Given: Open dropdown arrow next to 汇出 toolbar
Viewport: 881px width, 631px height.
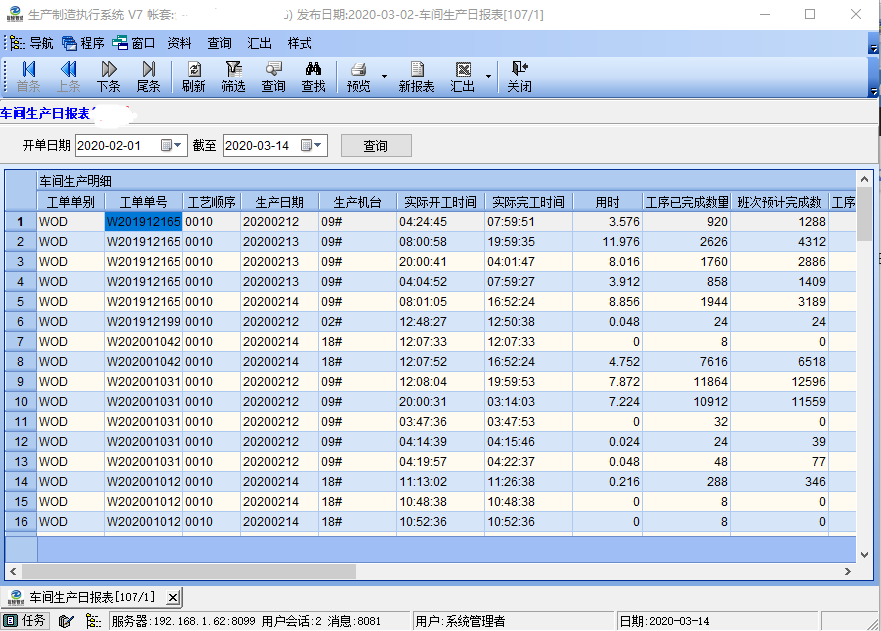Looking at the screenshot, I should 488,76.
